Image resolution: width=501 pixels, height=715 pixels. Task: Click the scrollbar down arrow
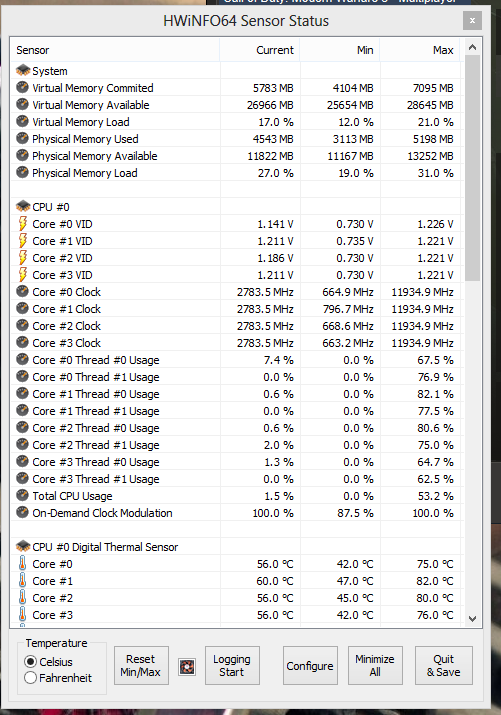point(472,619)
